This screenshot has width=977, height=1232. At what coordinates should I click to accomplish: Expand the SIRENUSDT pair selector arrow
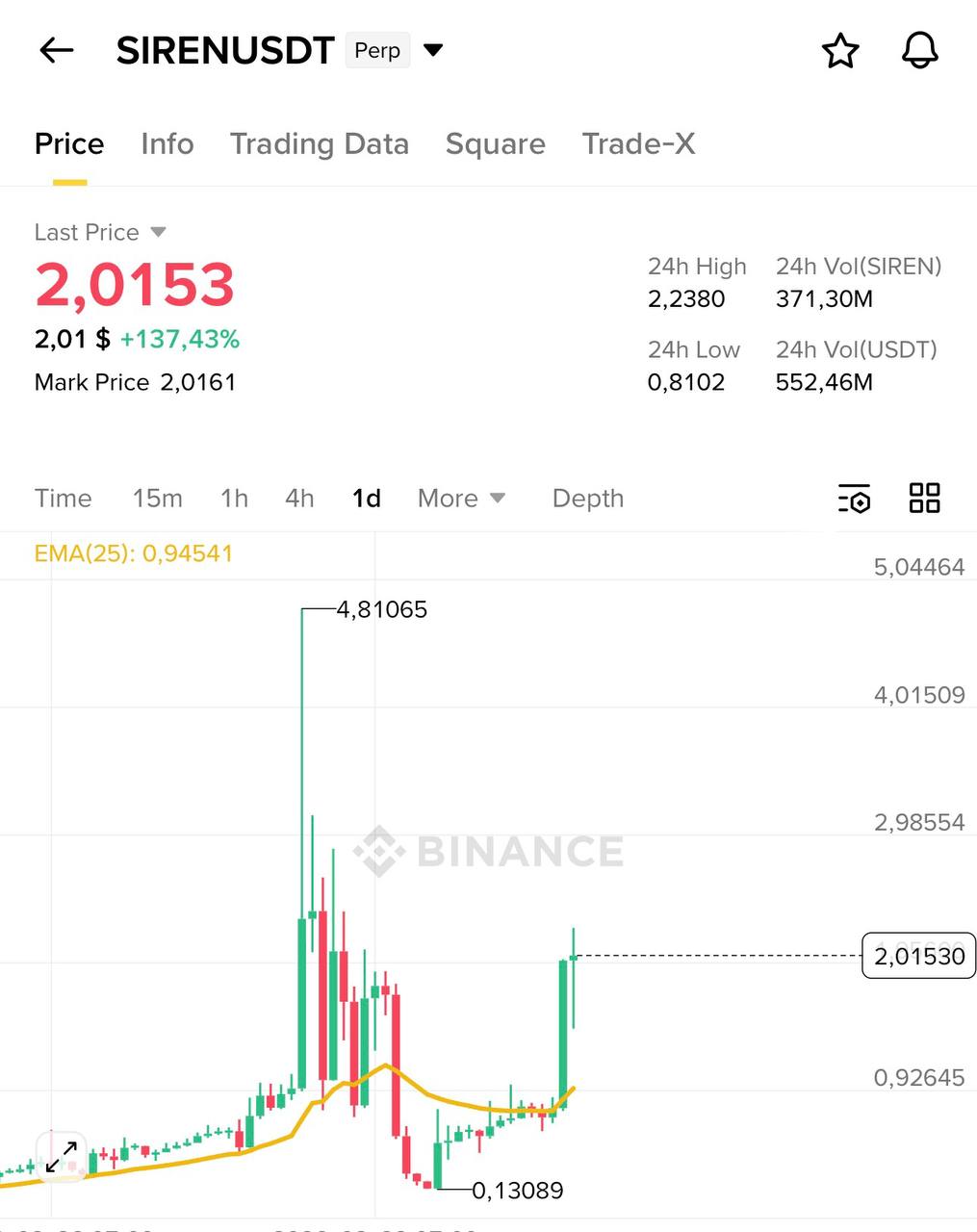pos(434,50)
